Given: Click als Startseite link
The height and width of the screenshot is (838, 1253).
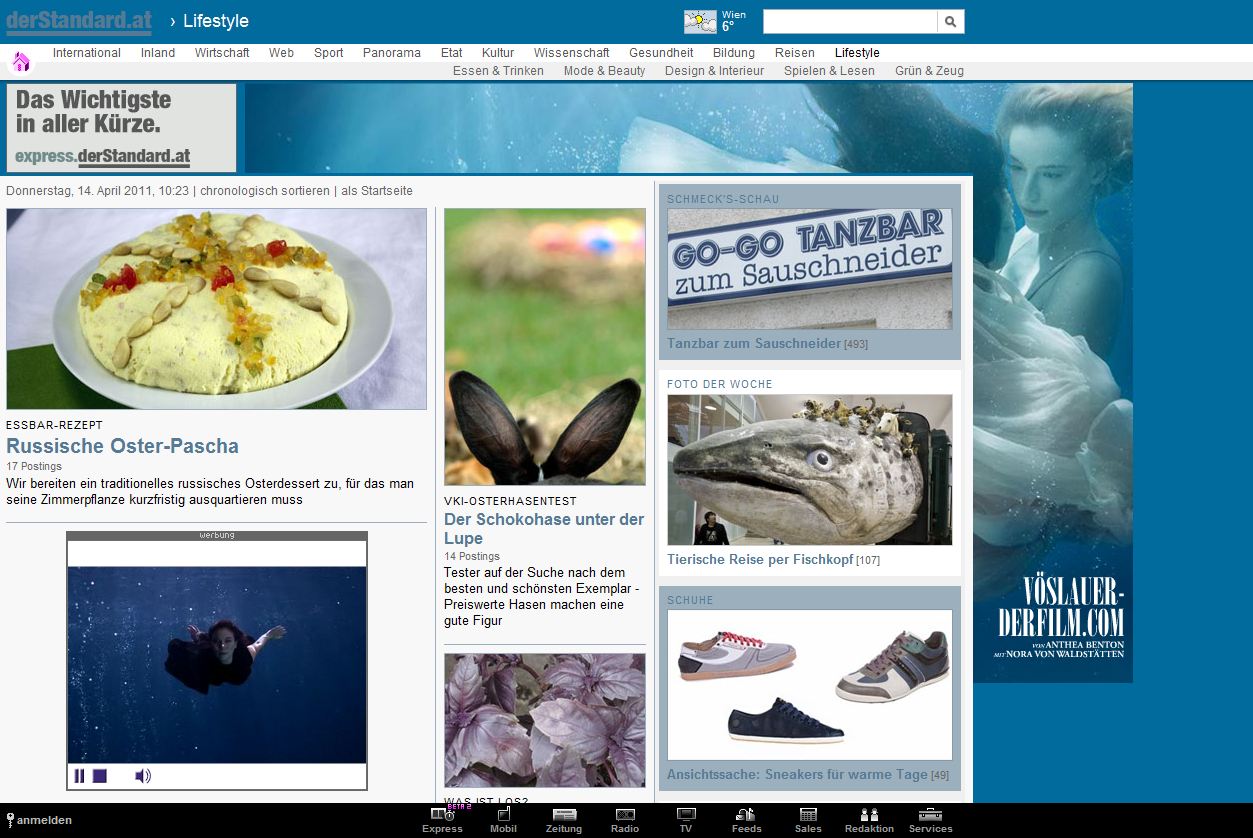Looking at the screenshot, I should click(x=377, y=191).
